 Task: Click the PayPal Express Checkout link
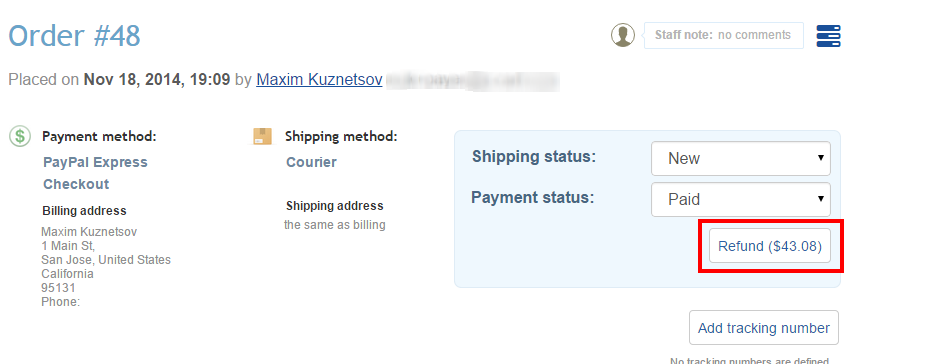96,173
